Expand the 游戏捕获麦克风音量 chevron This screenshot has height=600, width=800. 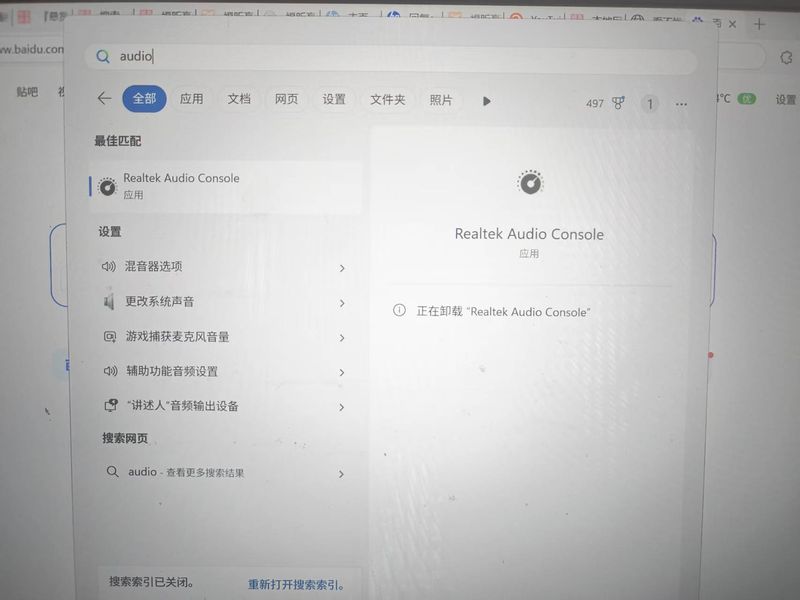pos(342,338)
